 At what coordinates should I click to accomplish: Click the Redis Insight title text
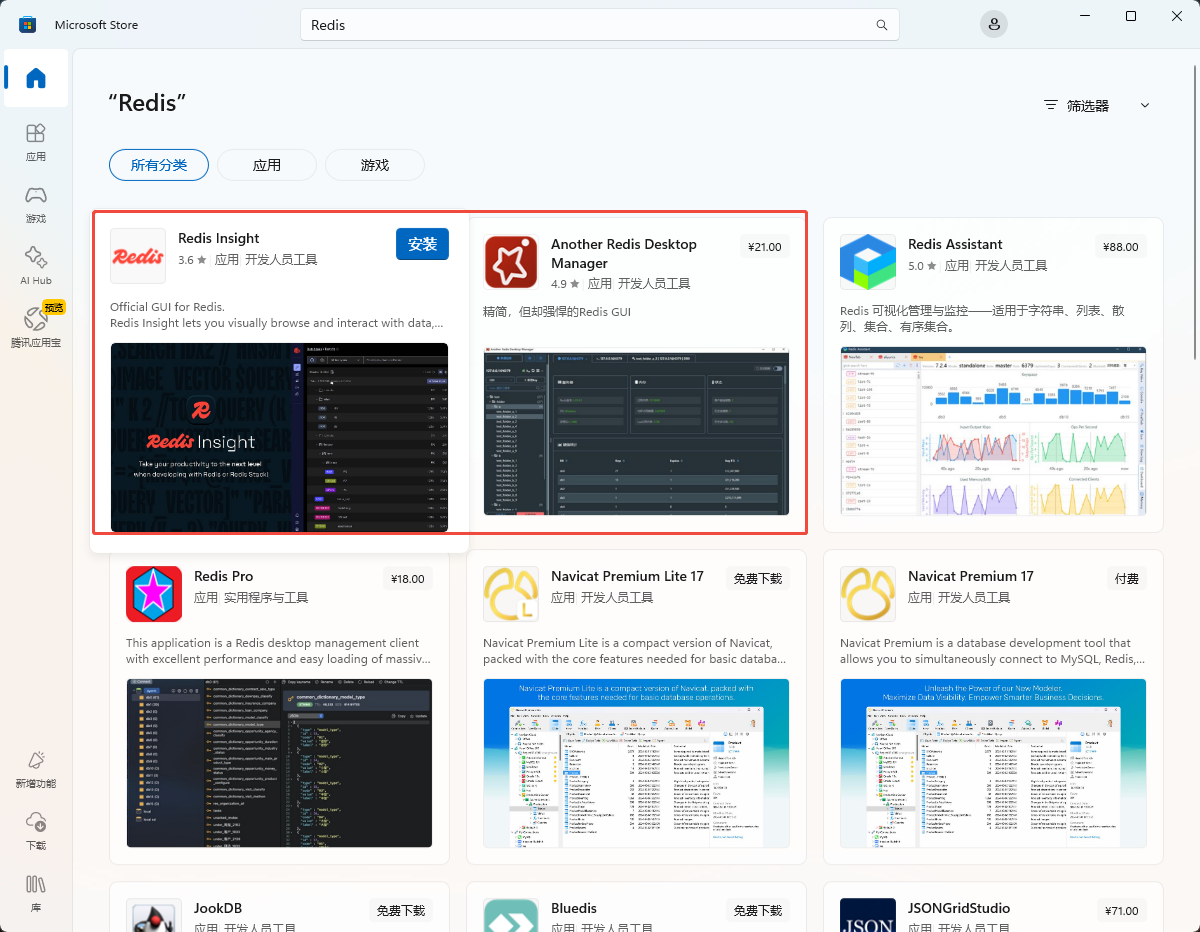click(x=219, y=238)
